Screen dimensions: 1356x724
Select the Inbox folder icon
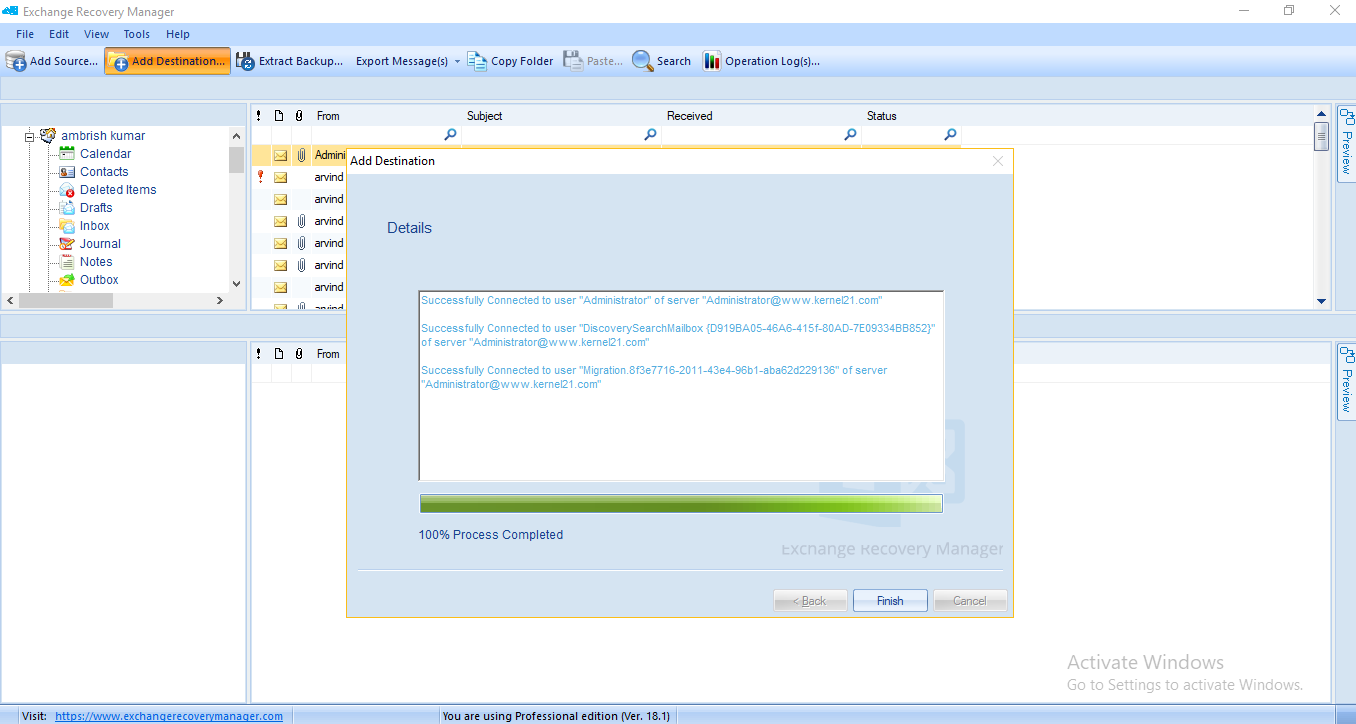[67, 226]
